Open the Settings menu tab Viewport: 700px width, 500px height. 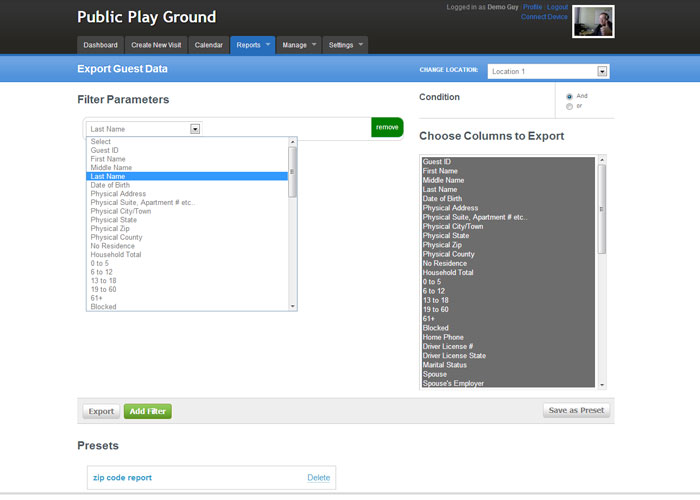pyautogui.click(x=345, y=45)
